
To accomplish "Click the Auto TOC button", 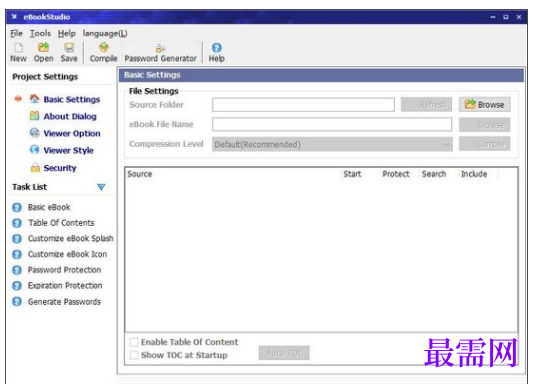I will coord(284,353).
